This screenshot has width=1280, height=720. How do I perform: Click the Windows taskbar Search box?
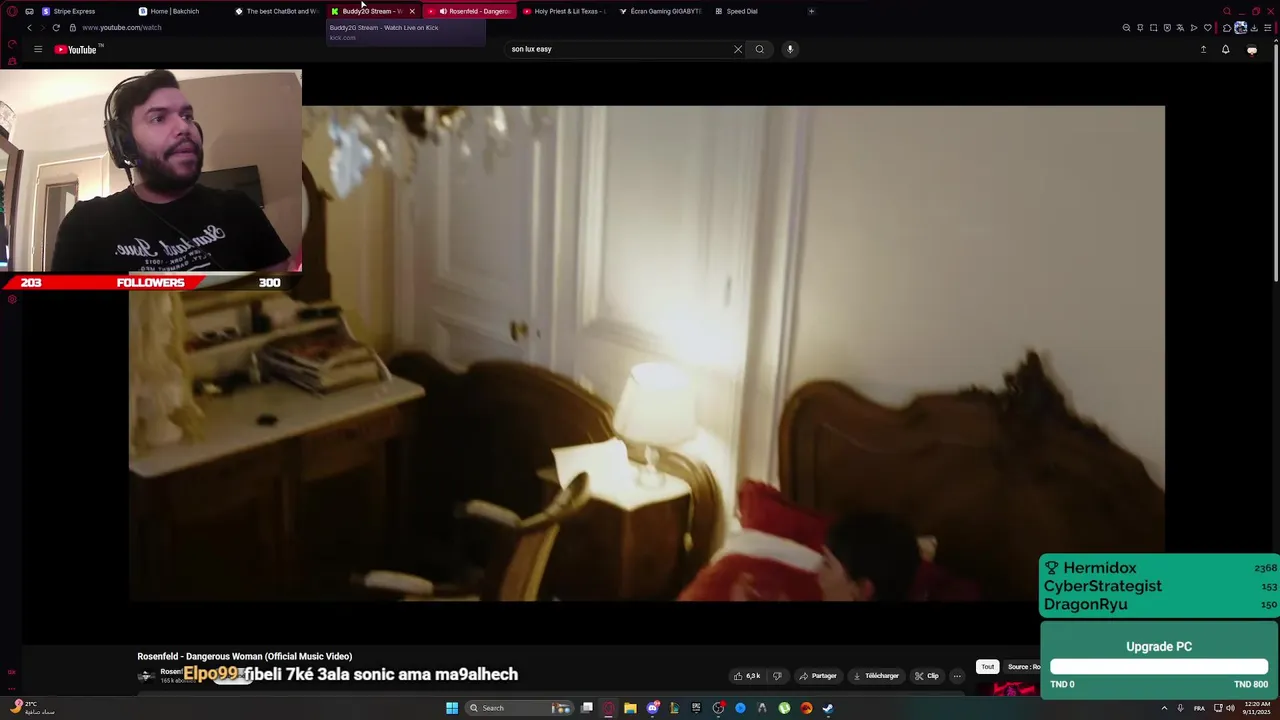[520, 708]
